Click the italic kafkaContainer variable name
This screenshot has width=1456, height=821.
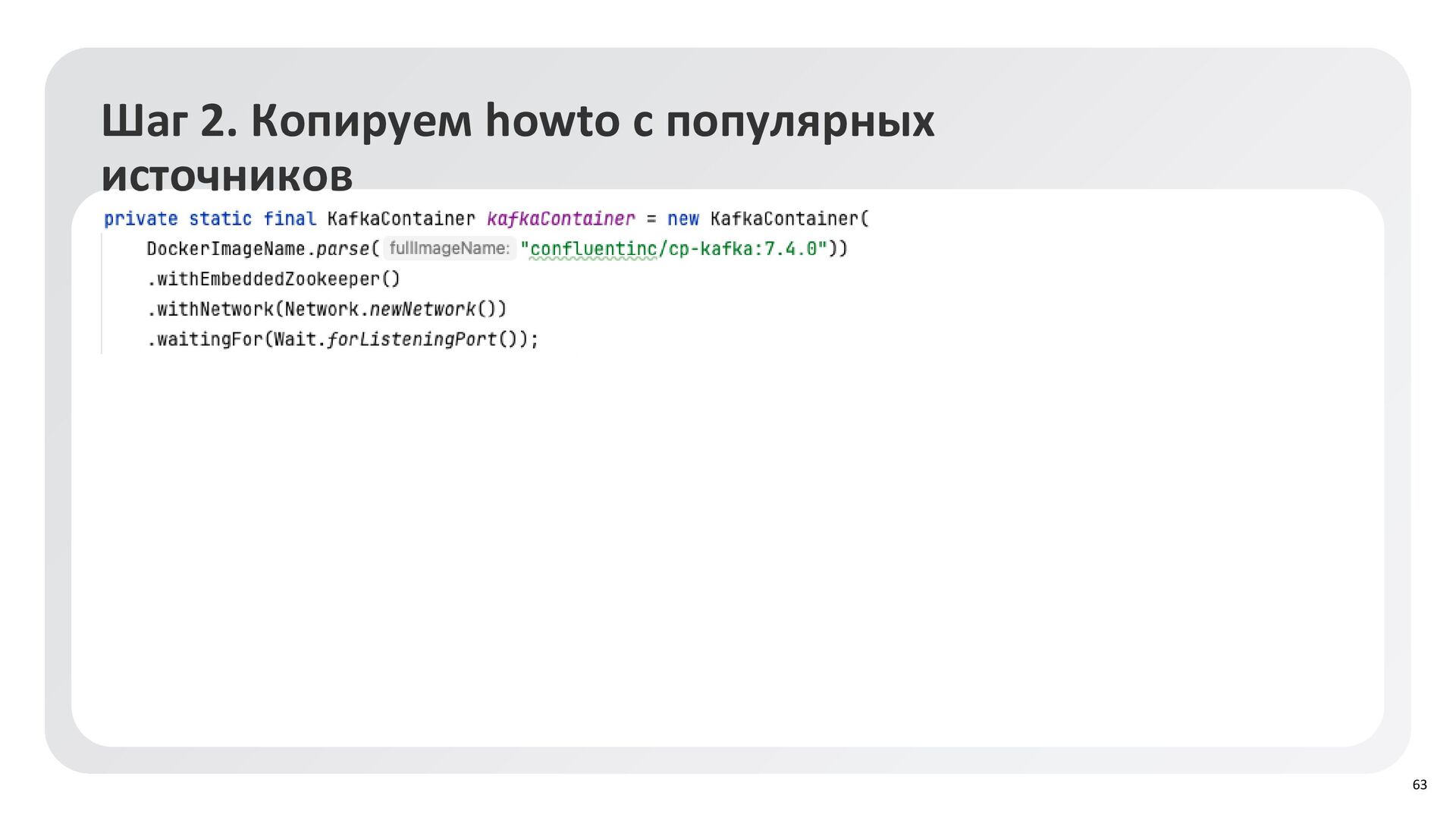pyautogui.click(x=560, y=219)
